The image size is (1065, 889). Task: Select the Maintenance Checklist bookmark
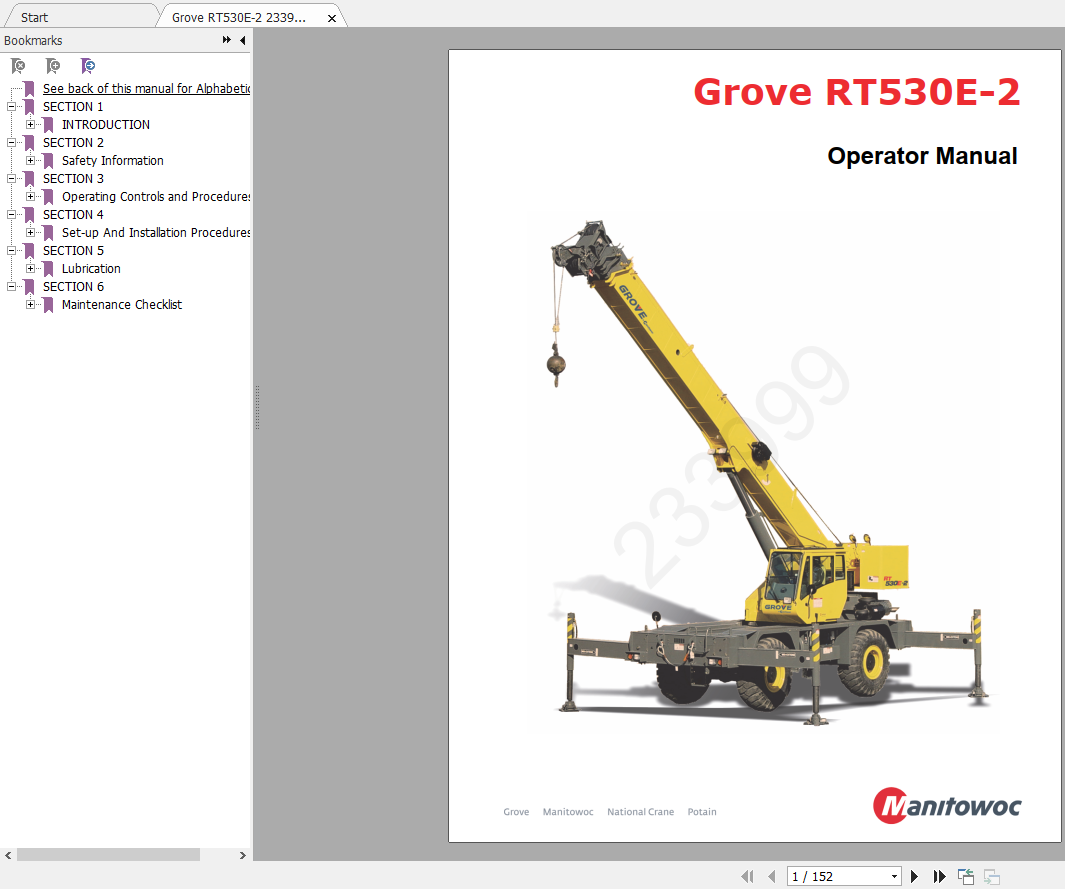point(121,305)
